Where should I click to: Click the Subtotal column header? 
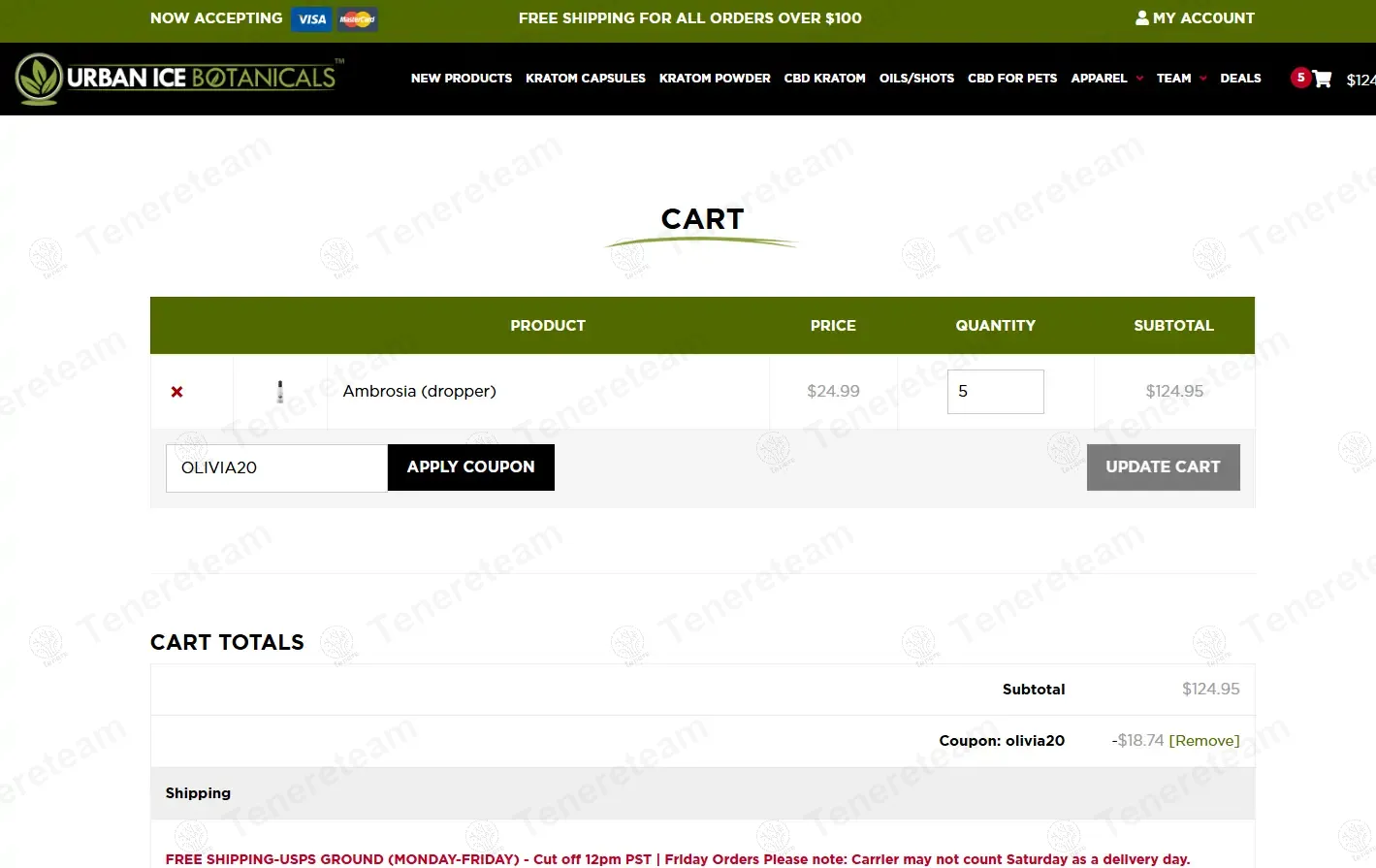(x=1174, y=326)
